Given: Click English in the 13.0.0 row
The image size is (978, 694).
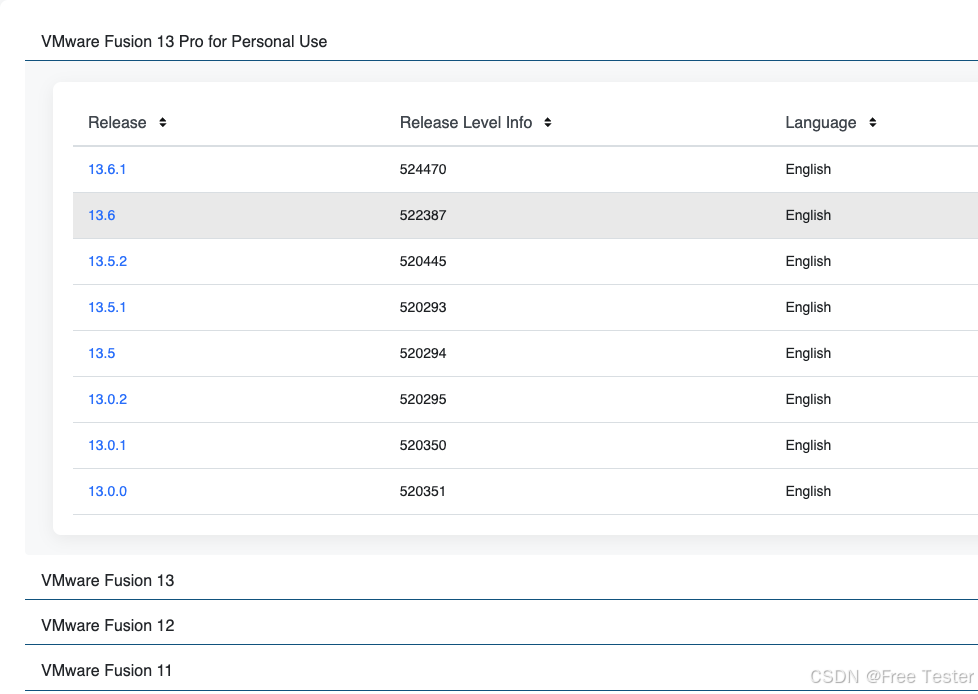Looking at the screenshot, I should (x=808, y=492).
